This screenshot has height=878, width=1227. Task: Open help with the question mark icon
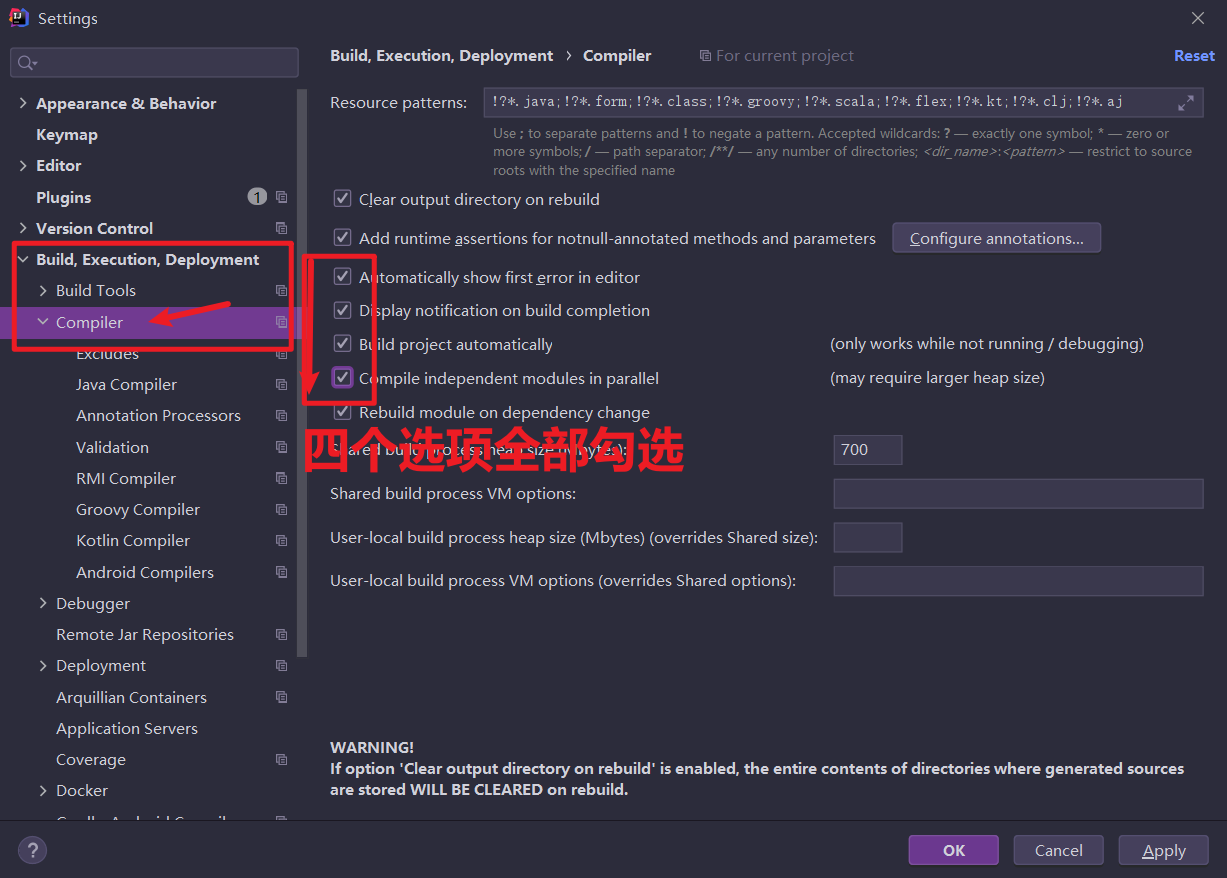(x=32, y=851)
